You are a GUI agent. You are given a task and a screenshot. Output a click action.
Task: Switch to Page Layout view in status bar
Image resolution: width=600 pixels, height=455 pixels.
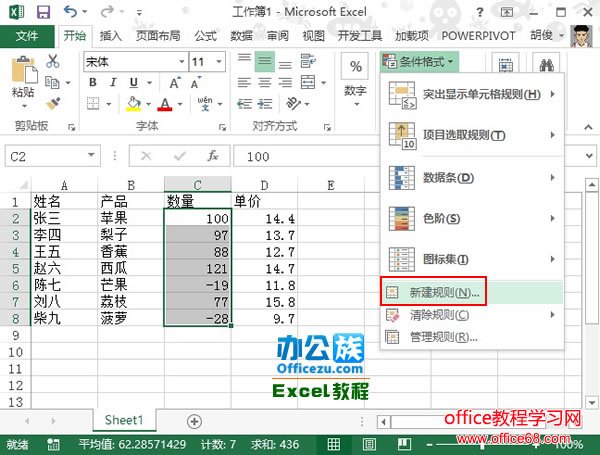(x=369, y=444)
